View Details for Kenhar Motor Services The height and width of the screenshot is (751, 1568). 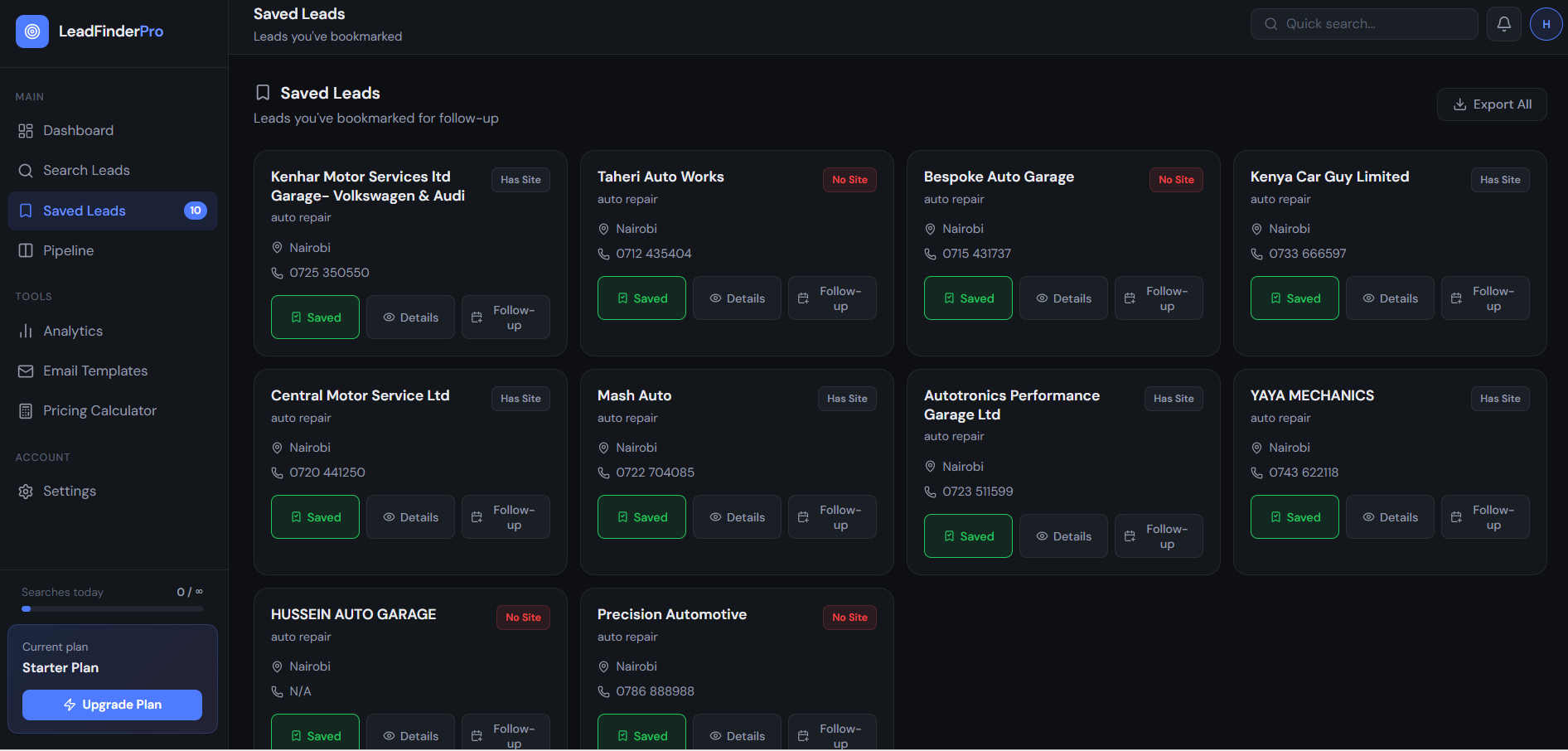410,317
